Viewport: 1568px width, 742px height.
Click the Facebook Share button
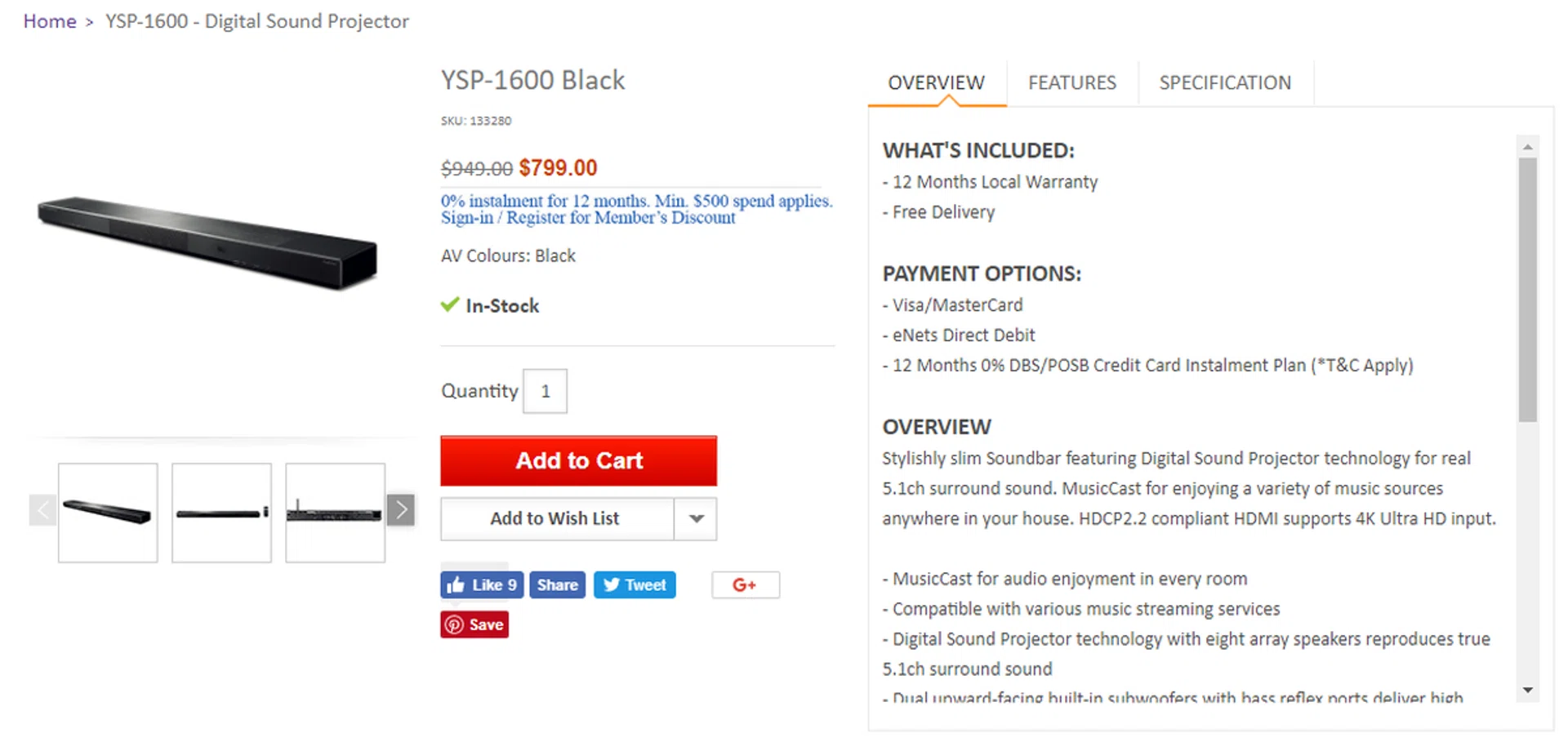click(x=557, y=585)
